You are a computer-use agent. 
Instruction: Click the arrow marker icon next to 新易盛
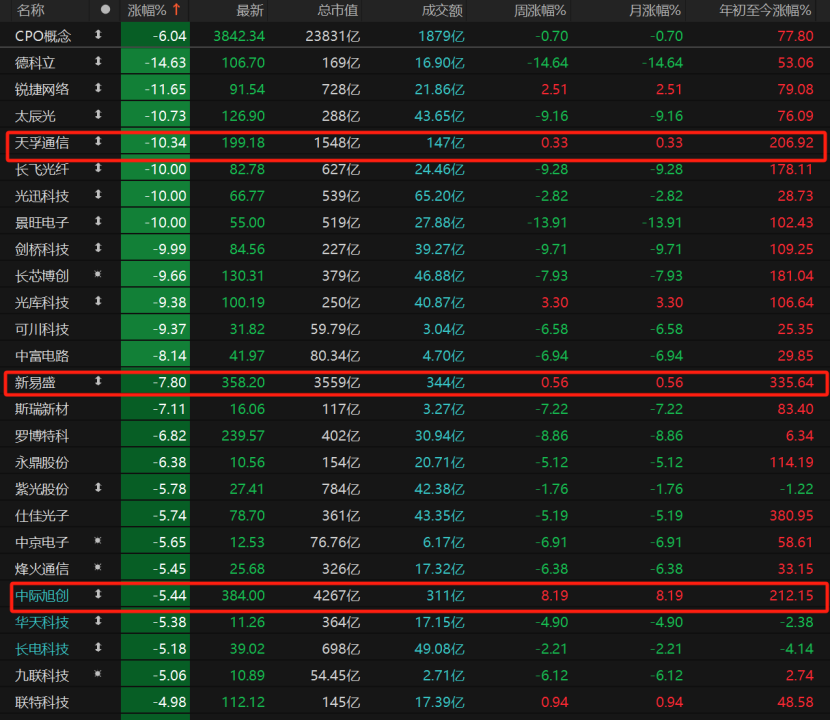(x=98, y=381)
